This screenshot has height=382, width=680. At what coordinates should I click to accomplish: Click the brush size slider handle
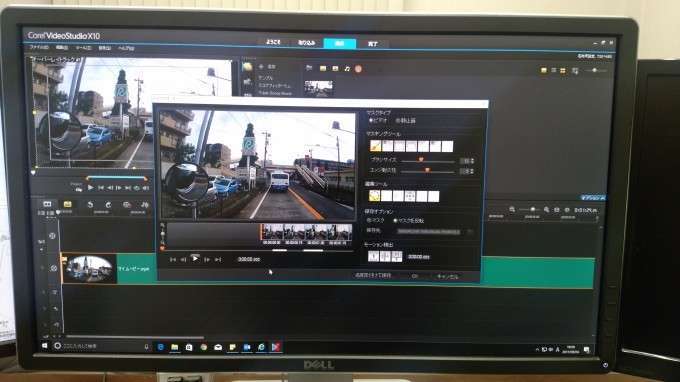[420, 160]
